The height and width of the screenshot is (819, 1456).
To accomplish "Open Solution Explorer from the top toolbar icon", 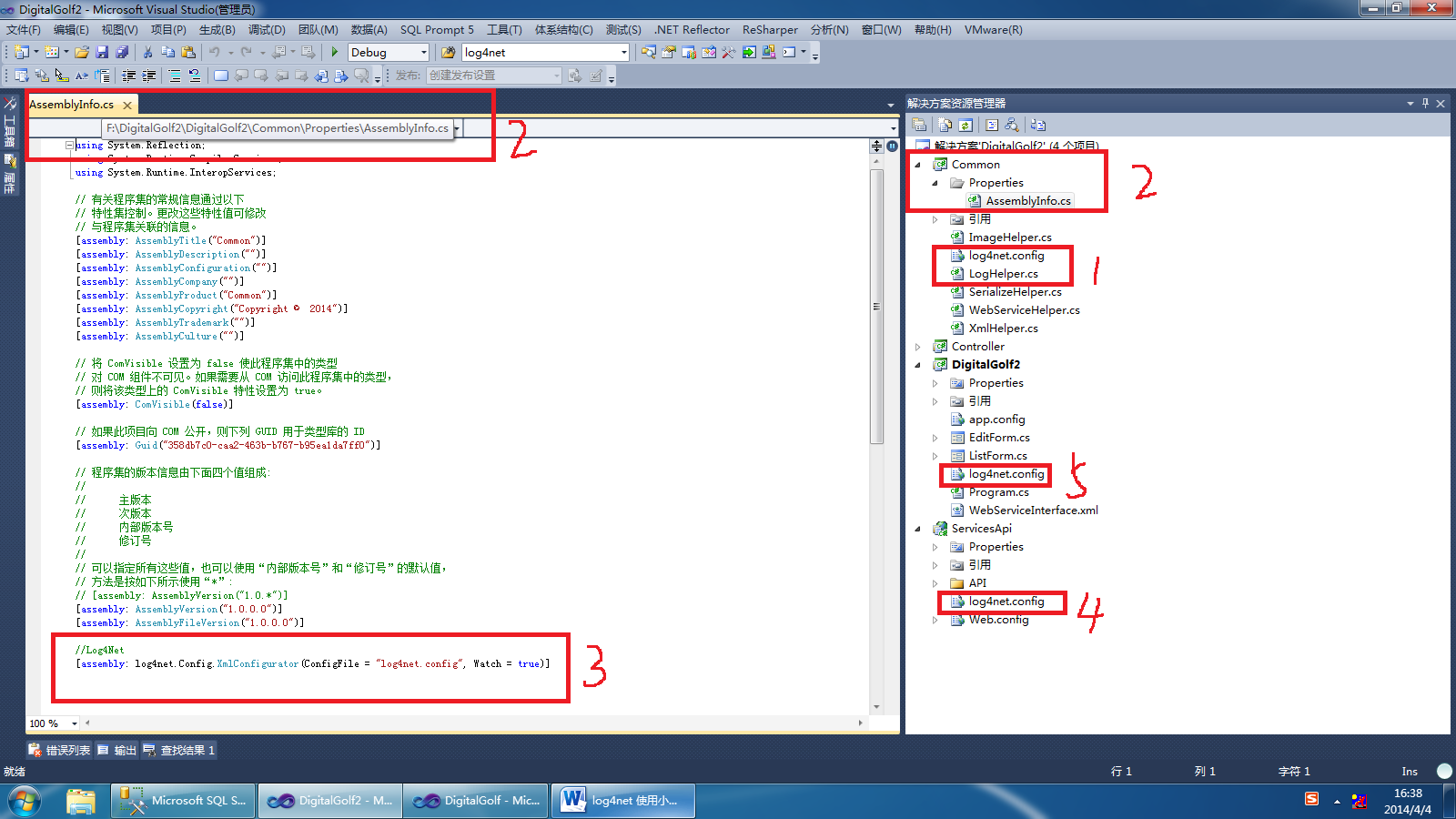I will tap(648, 52).
